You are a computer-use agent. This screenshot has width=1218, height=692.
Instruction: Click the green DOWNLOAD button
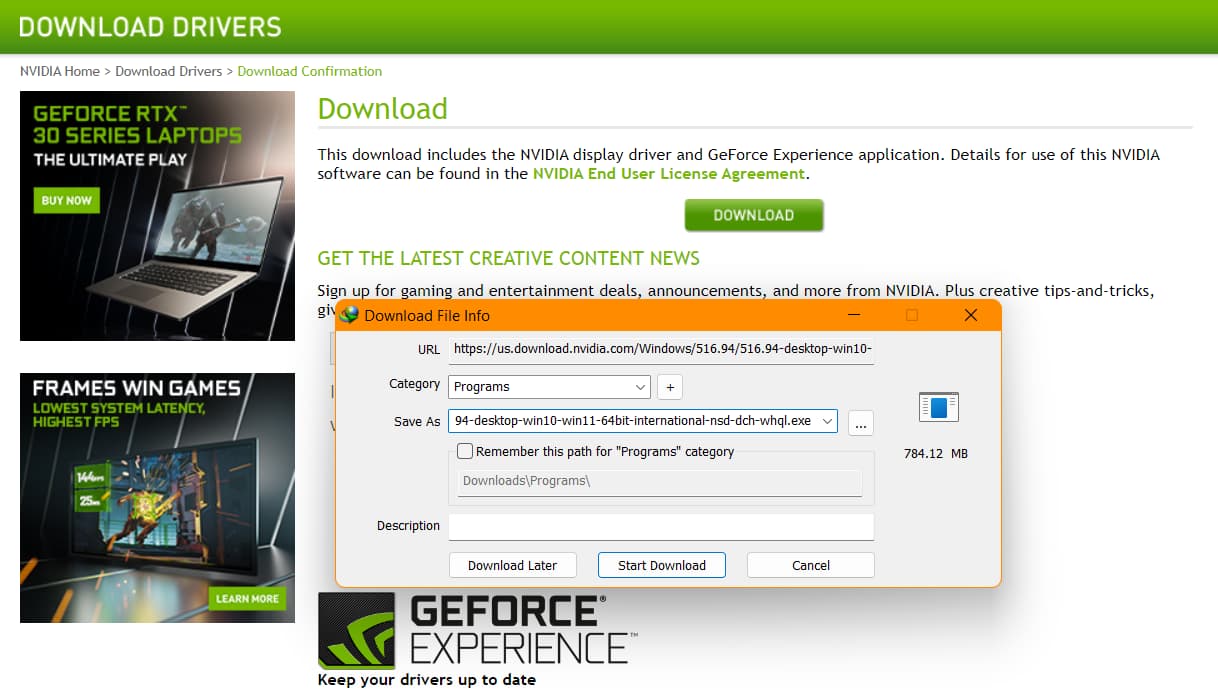coord(754,214)
